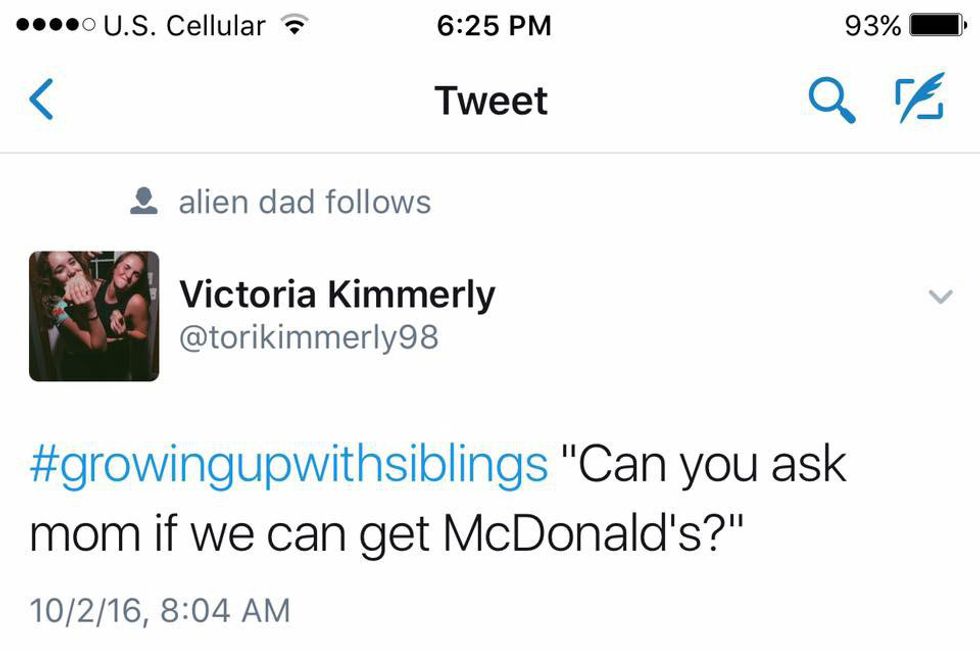Compose a new tweet with quill icon
The height and width of the screenshot is (651, 980).
point(919,101)
